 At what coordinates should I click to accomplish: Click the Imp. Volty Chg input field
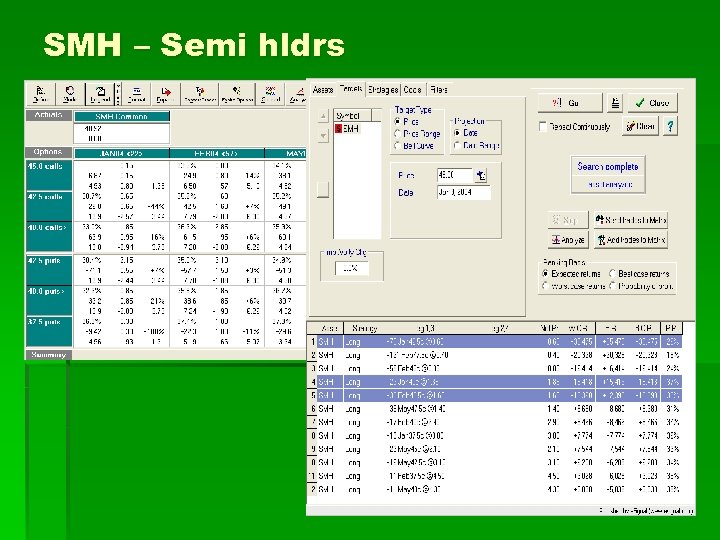tap(352, 268)
